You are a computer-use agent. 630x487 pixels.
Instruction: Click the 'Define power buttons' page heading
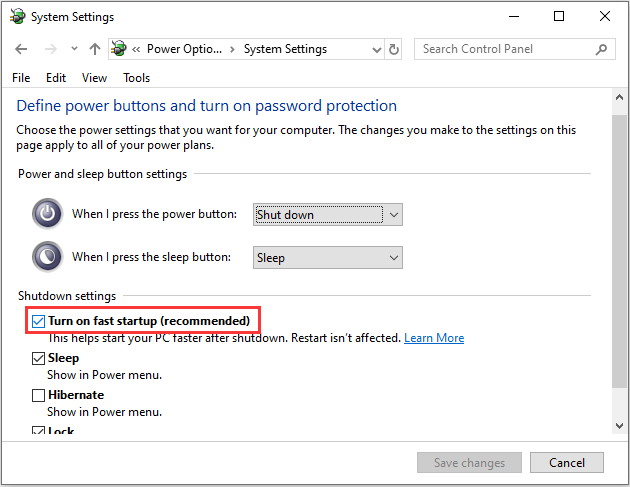tap(207, 106)
